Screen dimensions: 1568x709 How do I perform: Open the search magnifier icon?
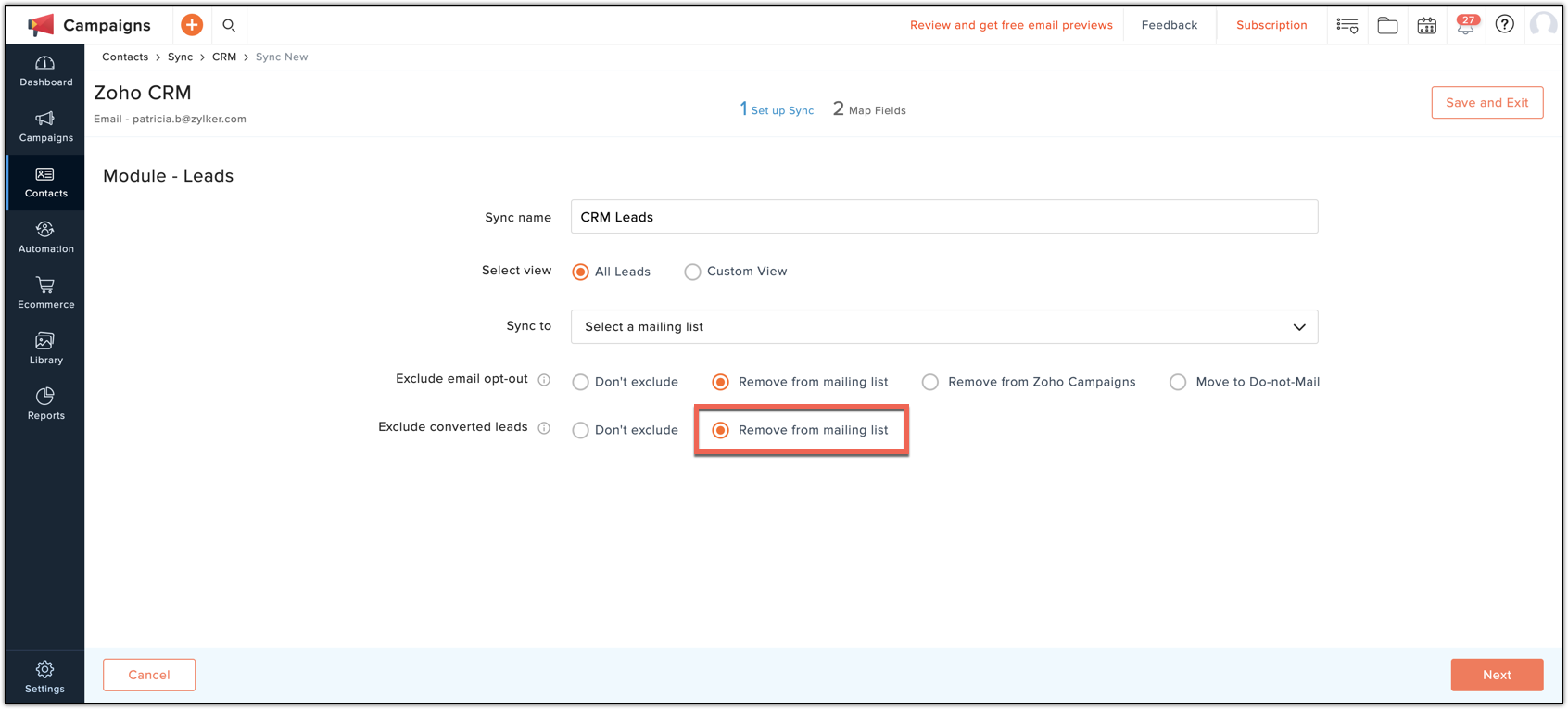[x=229, y=25]
